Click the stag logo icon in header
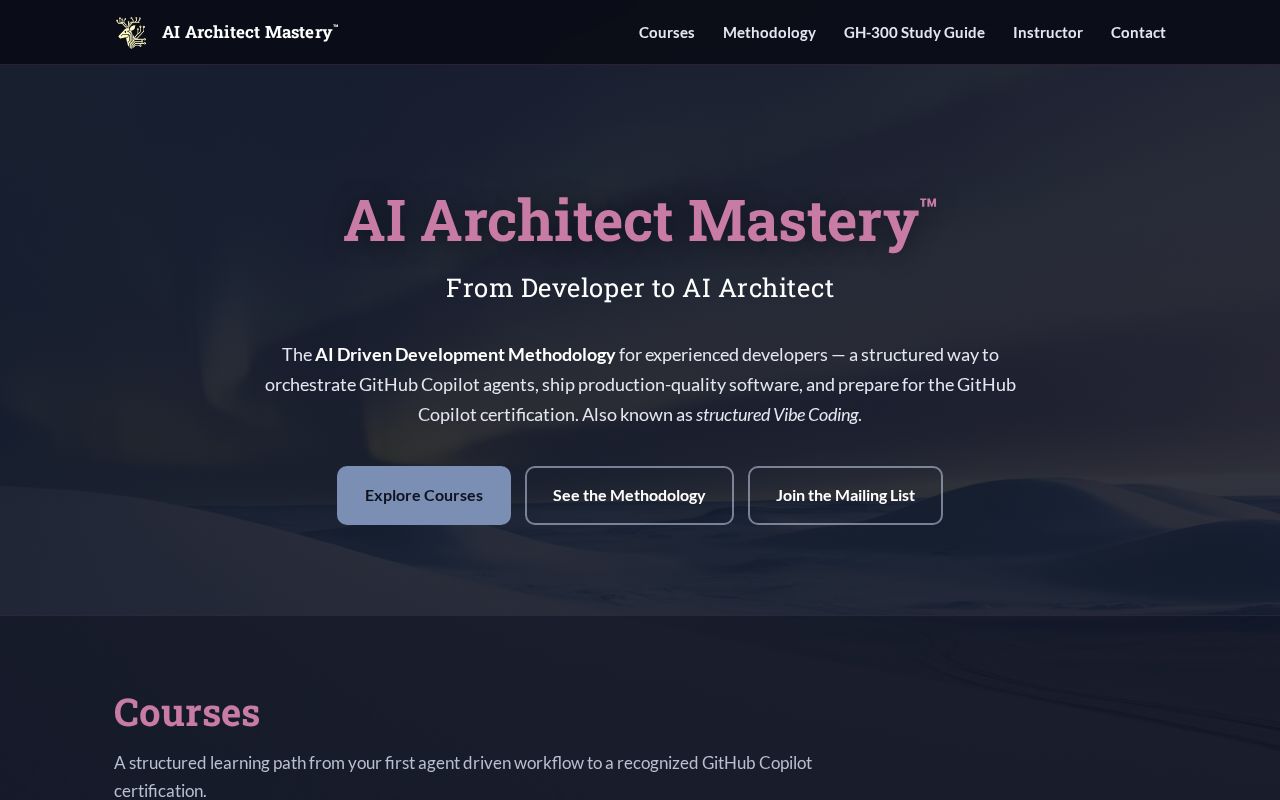The height and width of the screenshot is (800, 1280). [131, 32]
